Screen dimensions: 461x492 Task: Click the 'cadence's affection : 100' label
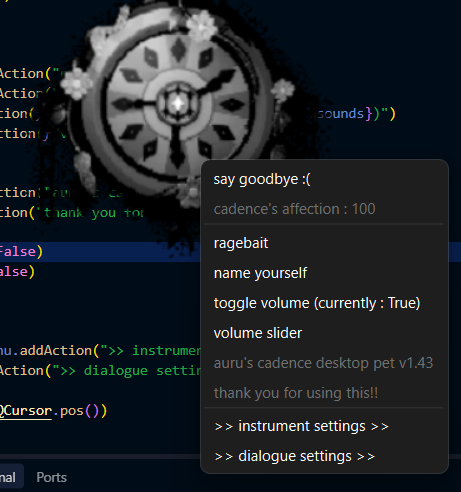(294, 209)
